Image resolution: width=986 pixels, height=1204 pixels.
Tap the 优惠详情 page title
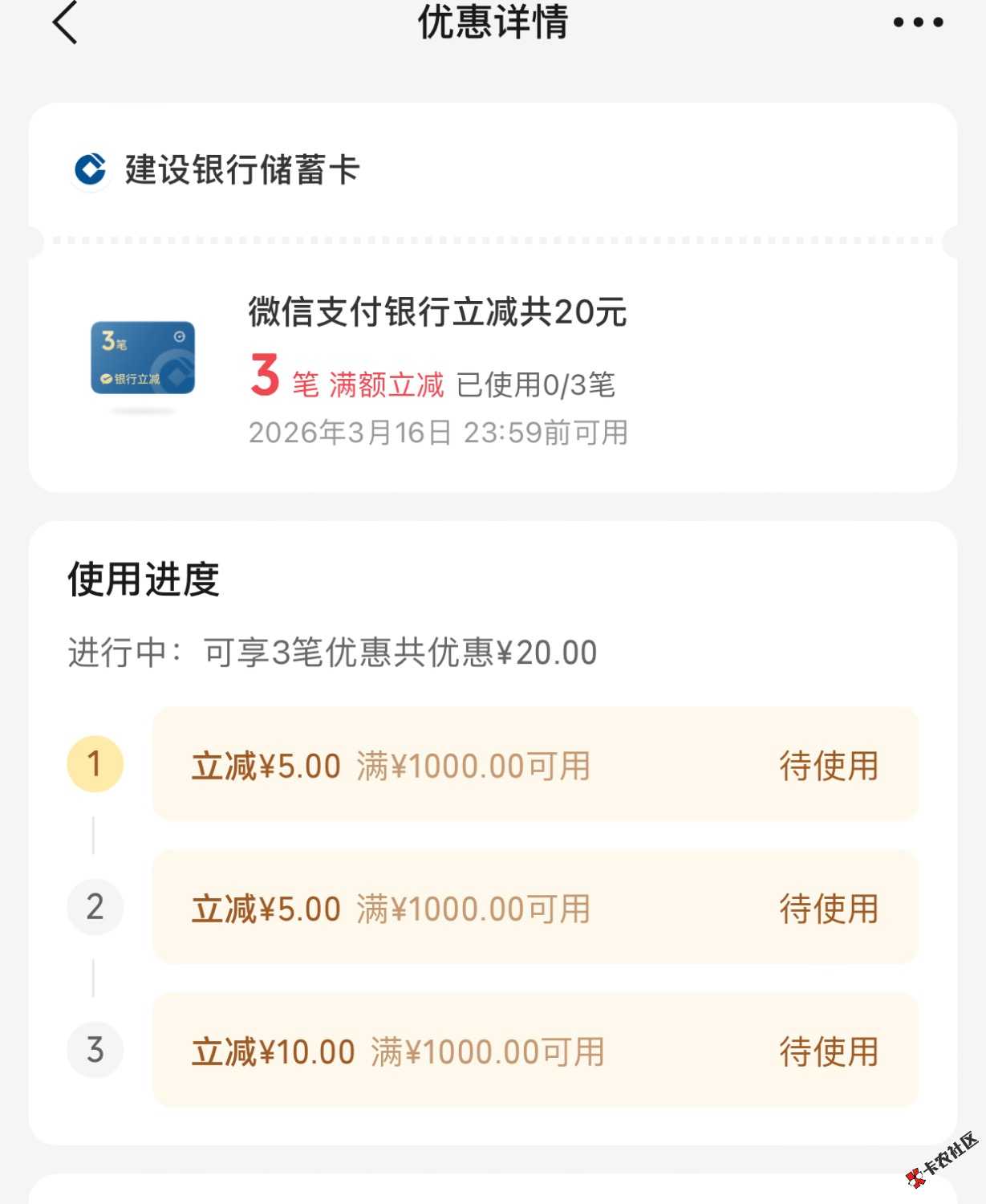click(x=493, y=22)
